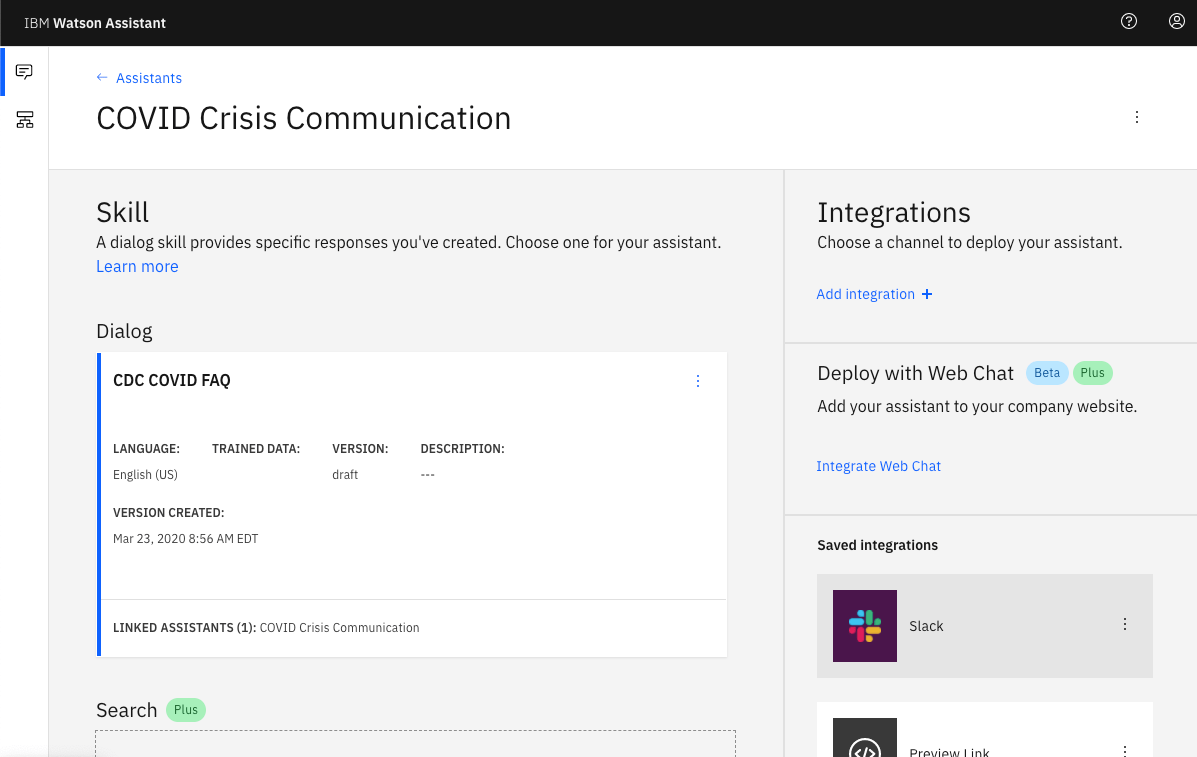Image resolution: width=1197 pixels, height=757 pixels.
Task: Click the TRAINED DATA label
Action: click(x=256, y=449)
